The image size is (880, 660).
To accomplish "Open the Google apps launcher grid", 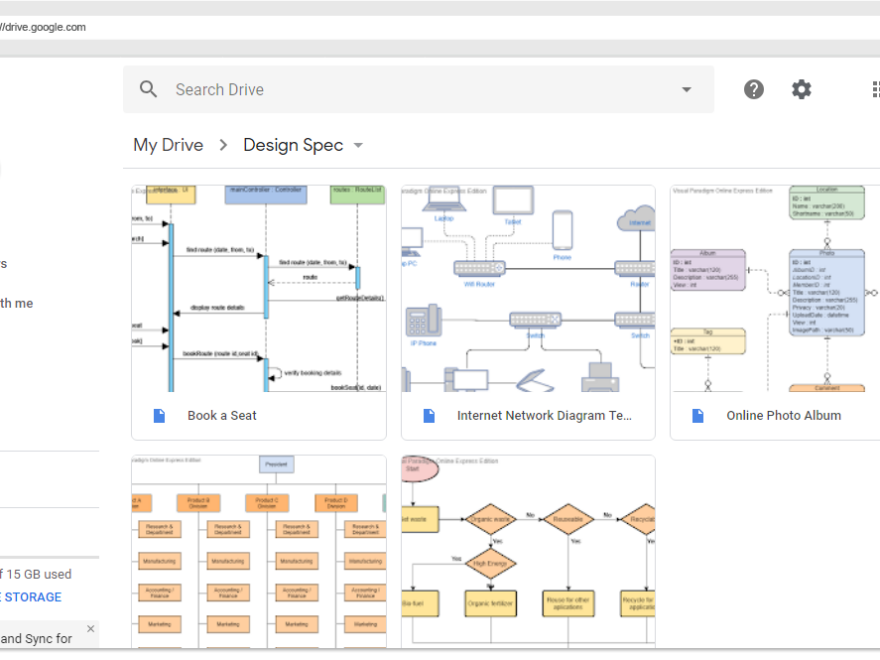I will 875,89.
